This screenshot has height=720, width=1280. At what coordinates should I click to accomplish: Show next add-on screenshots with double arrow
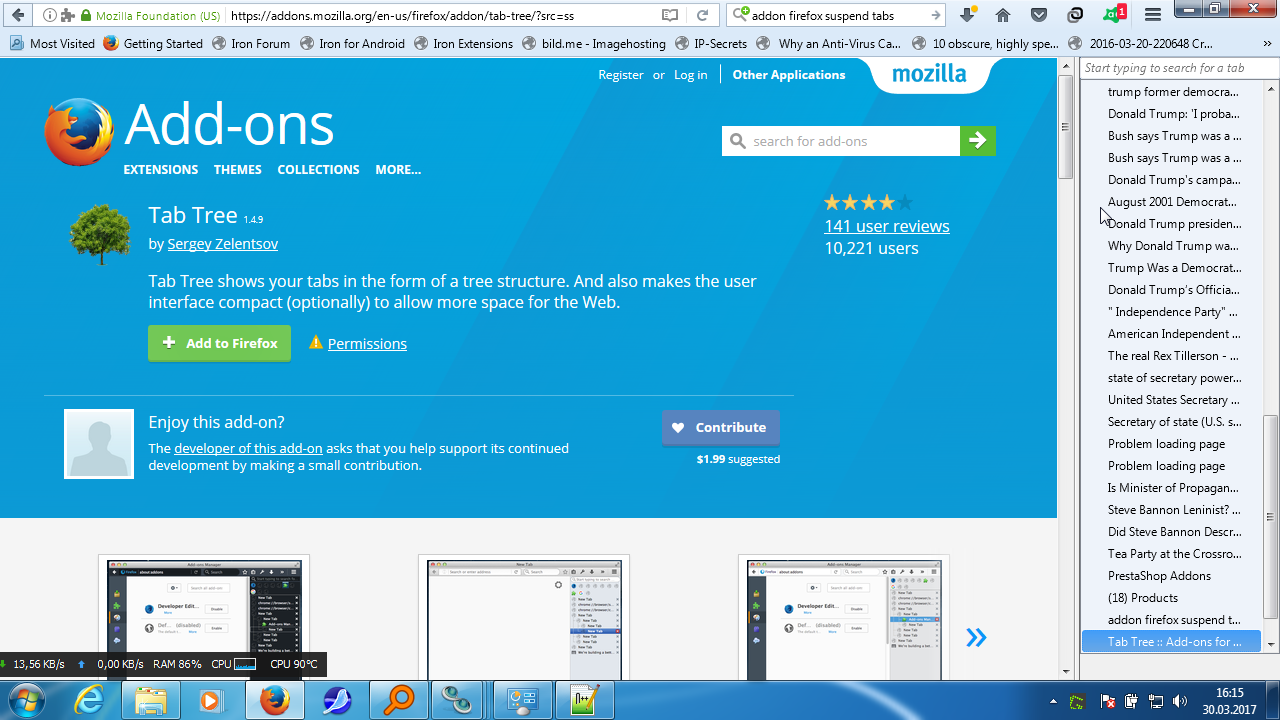click(x=976, y=637)
